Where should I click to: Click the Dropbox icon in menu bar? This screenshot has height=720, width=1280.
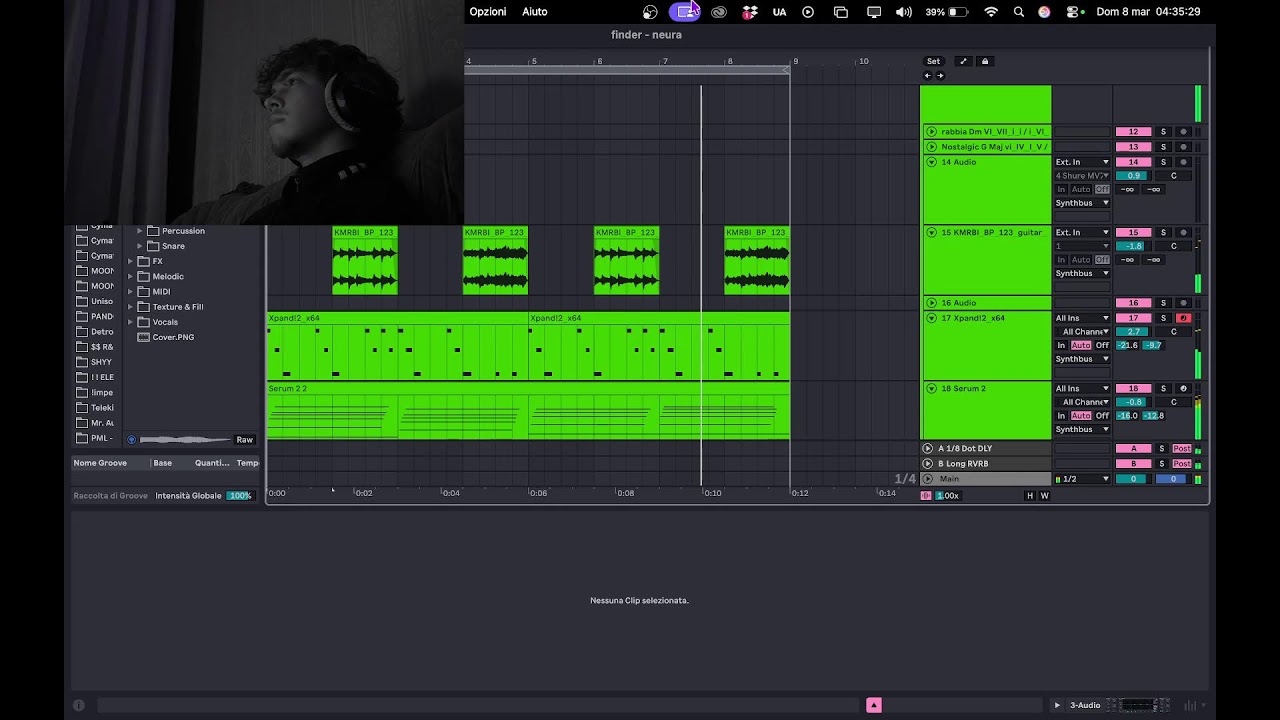pos(750,12)
